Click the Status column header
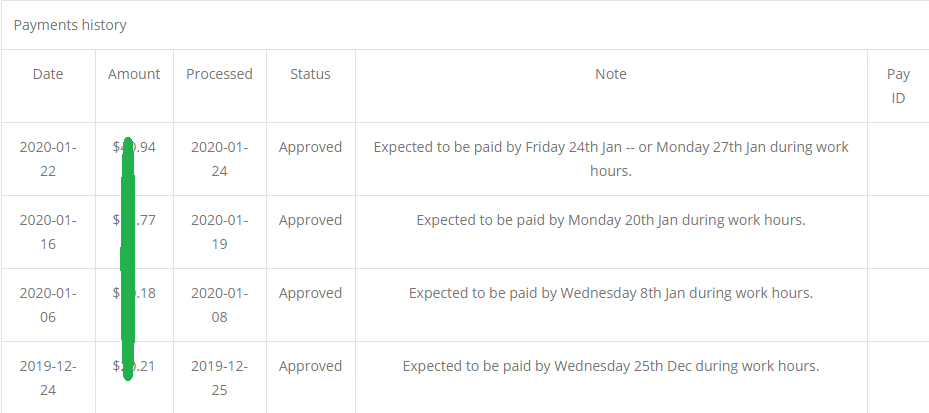This screenshot has width=929, height=413. click(310, 74)
